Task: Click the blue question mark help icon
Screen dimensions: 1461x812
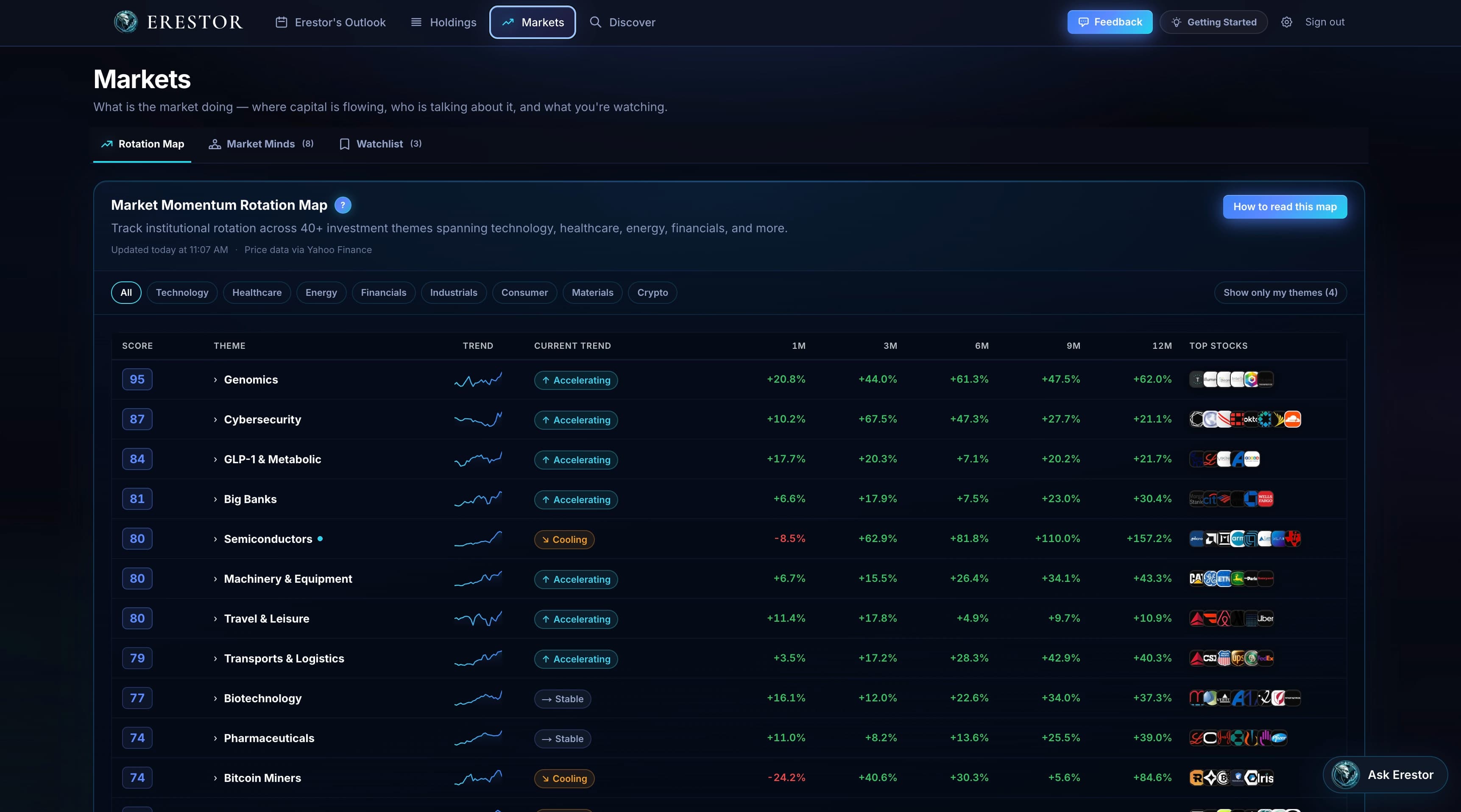Action: pos(343,205)
